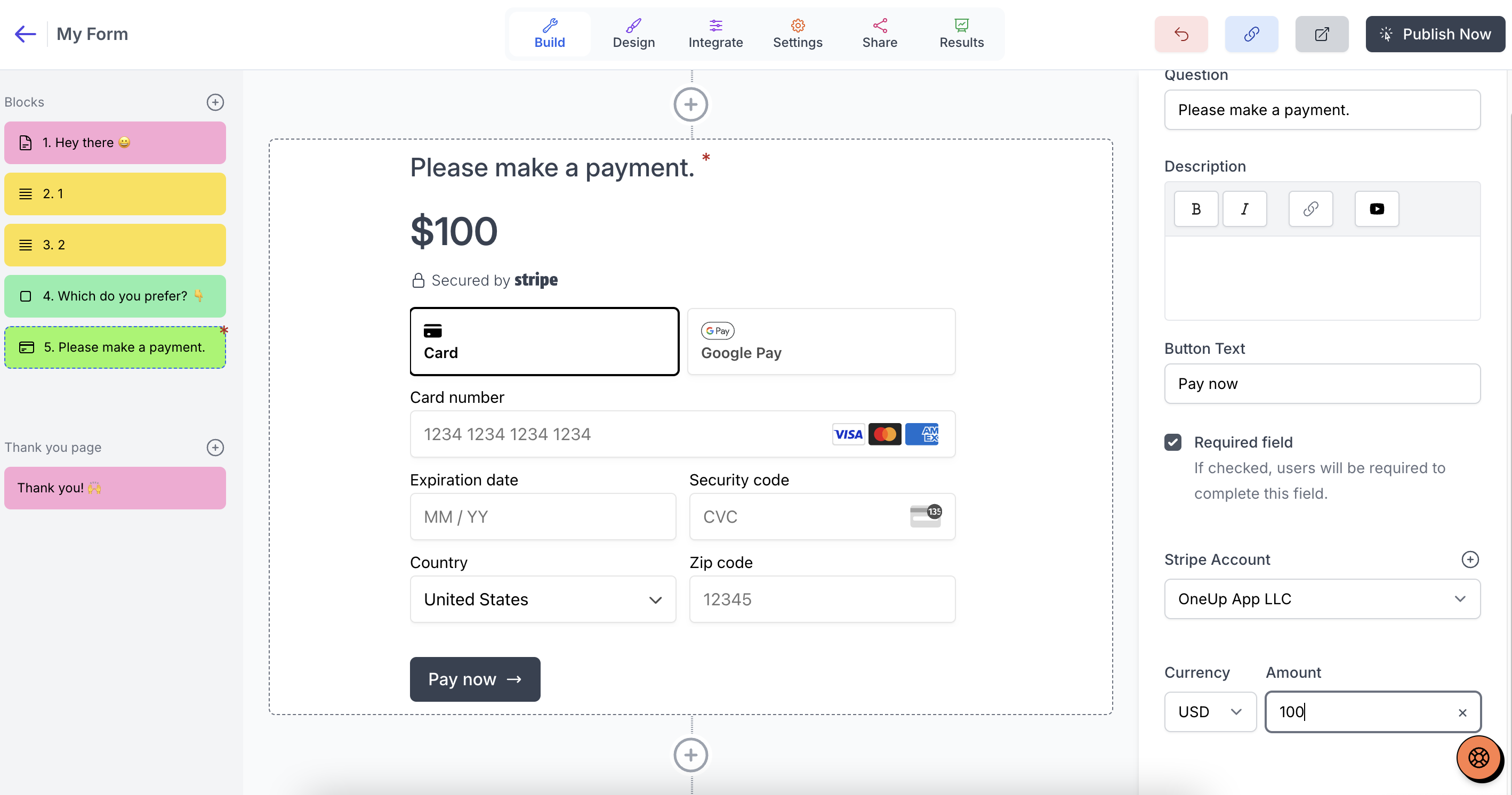Open the Results tab
This screenshot has width=1512, height=795.
pos(961,34)
